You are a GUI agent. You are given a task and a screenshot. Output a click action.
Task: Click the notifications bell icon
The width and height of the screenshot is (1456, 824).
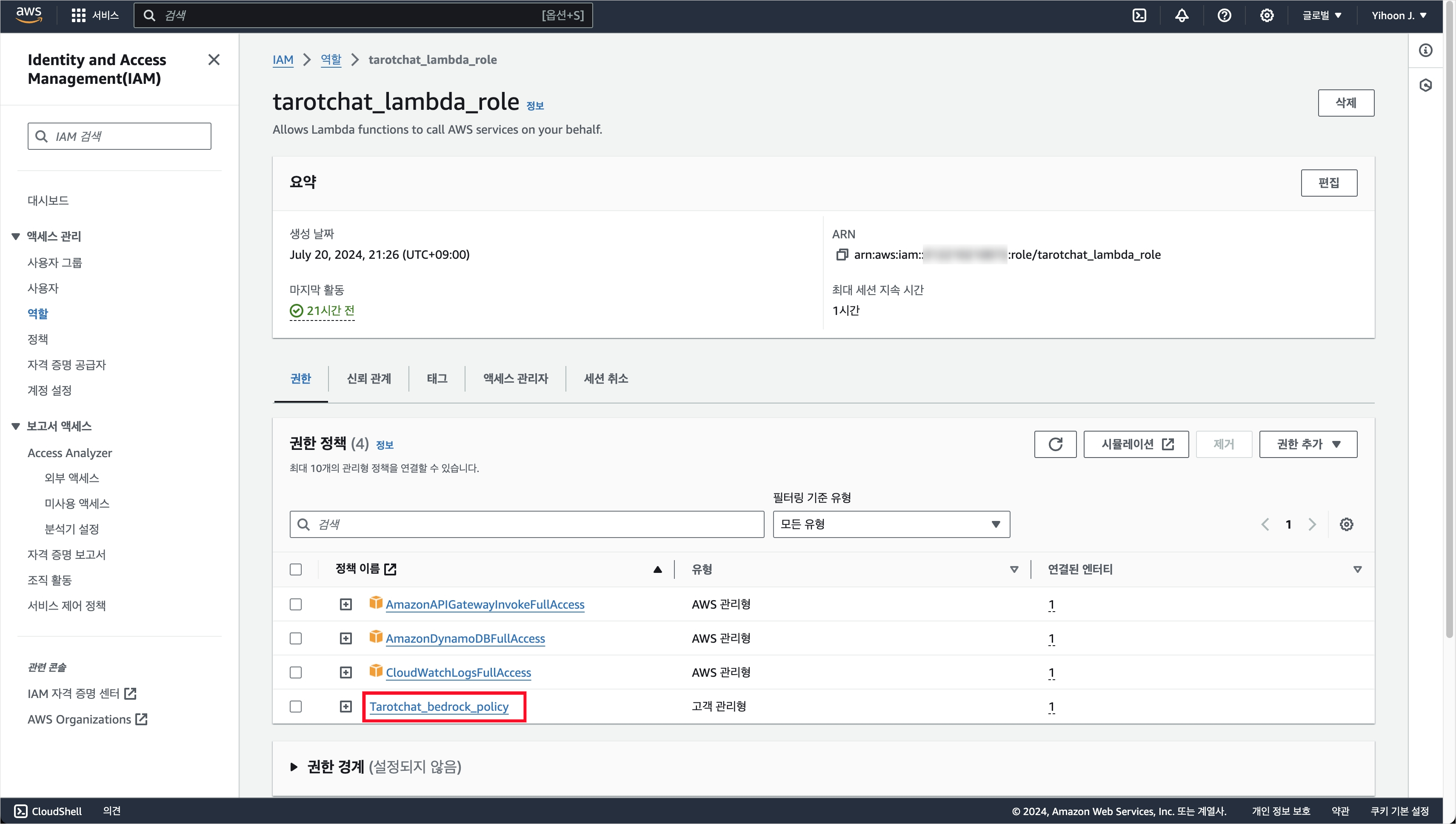point(1182,15)
